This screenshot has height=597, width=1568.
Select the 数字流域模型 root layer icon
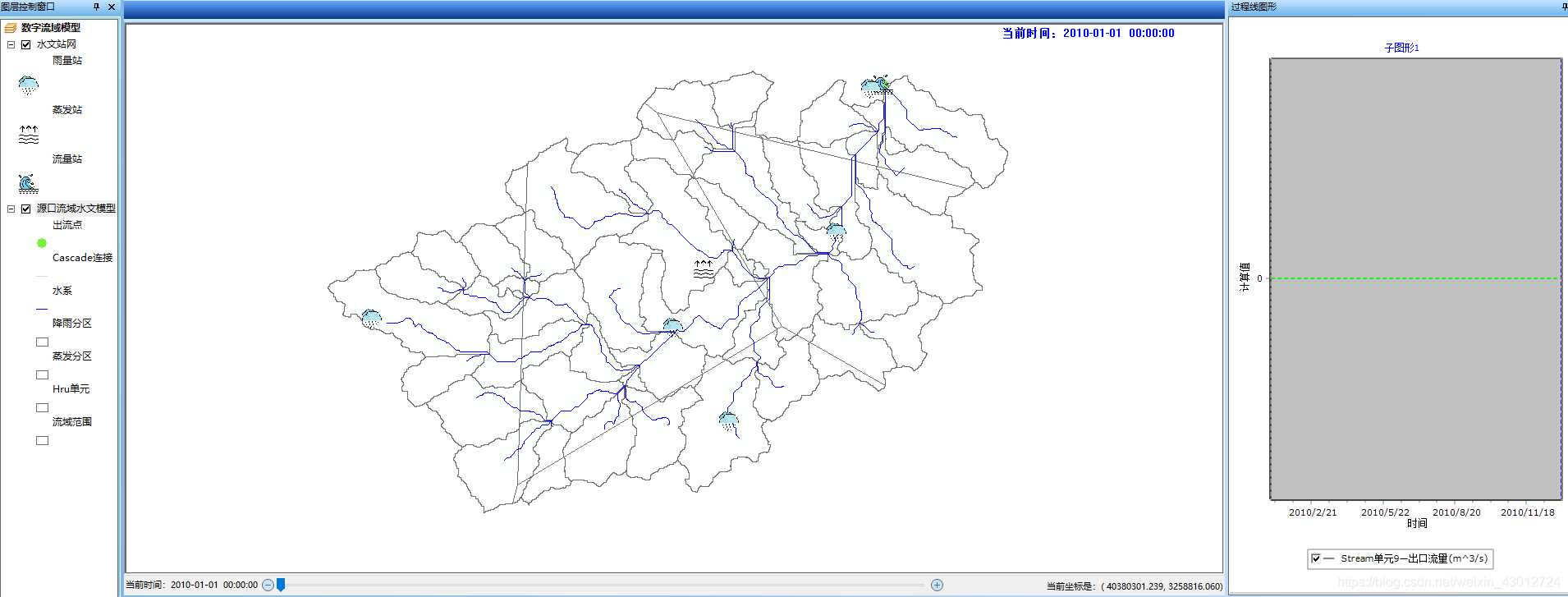pos(11,28)
